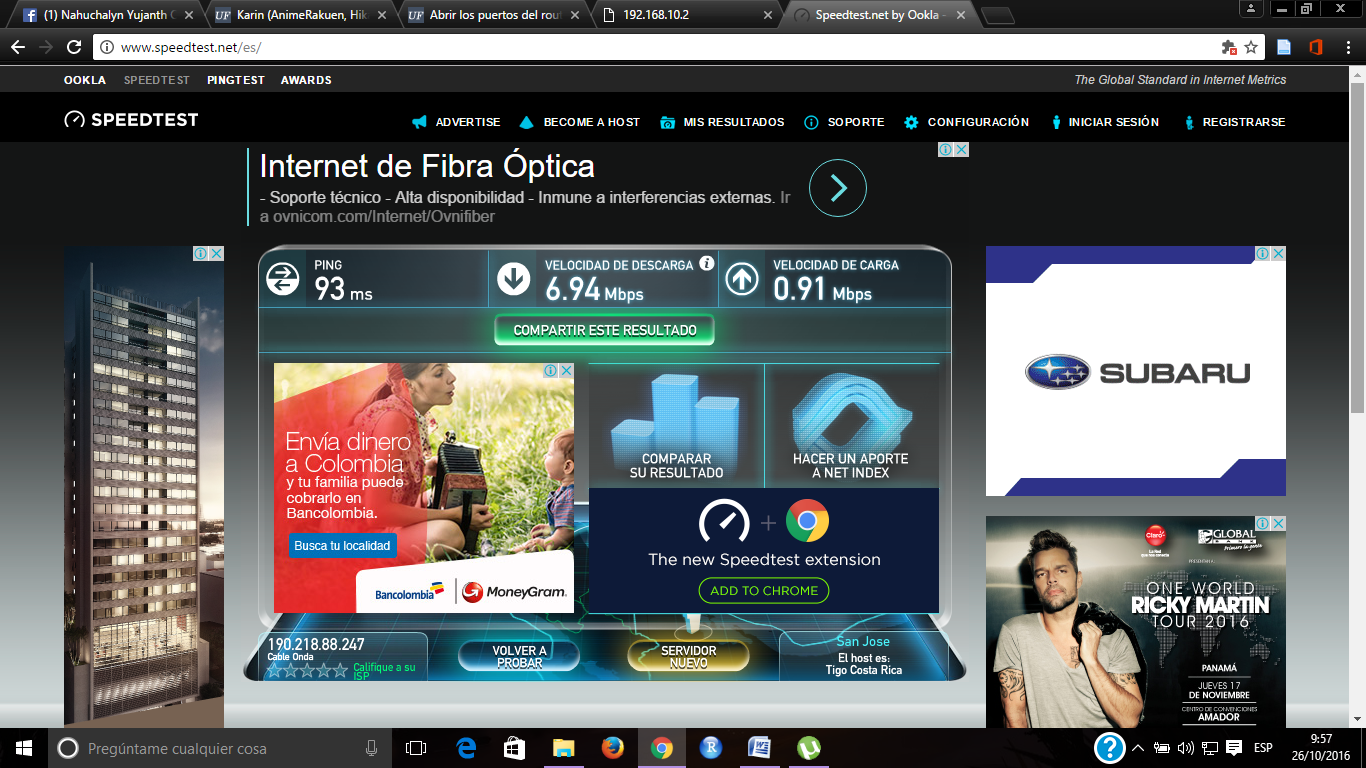Click Volver a Probar button
The image size is (1366, 768).
click(520, 657)
